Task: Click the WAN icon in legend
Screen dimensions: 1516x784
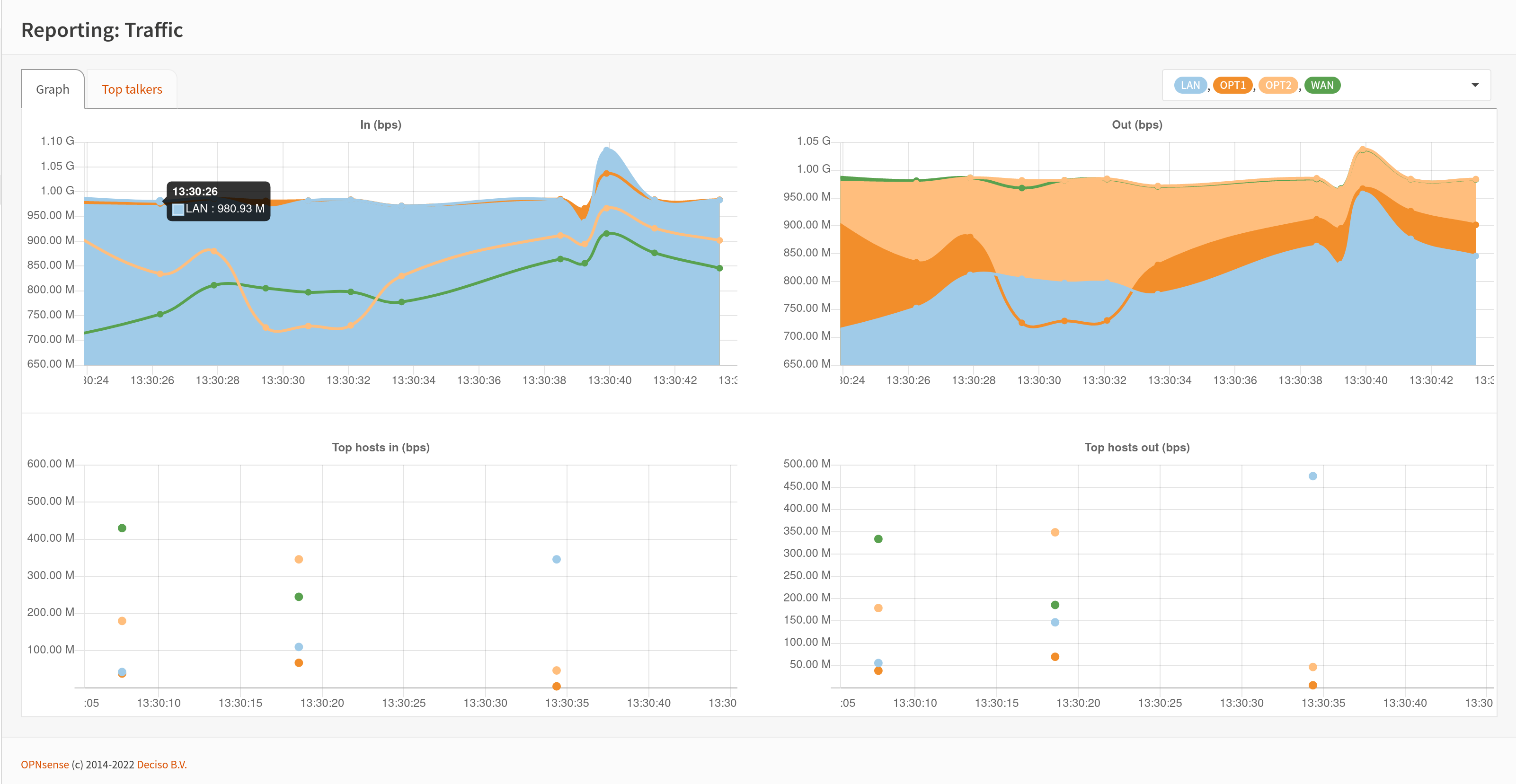Action: (1324, 84)
